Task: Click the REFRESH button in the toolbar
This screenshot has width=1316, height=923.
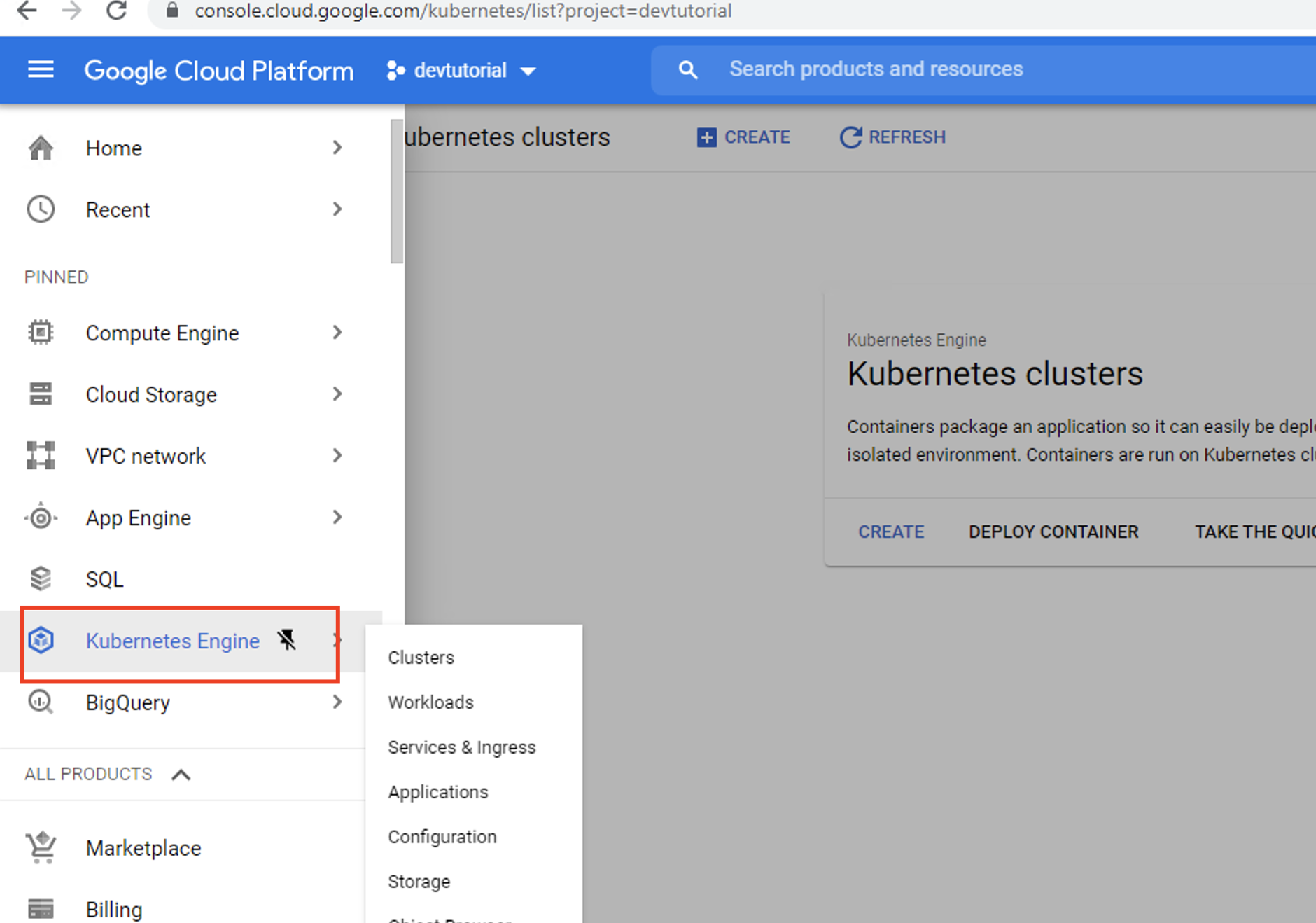Action: [x=893, y=137]
